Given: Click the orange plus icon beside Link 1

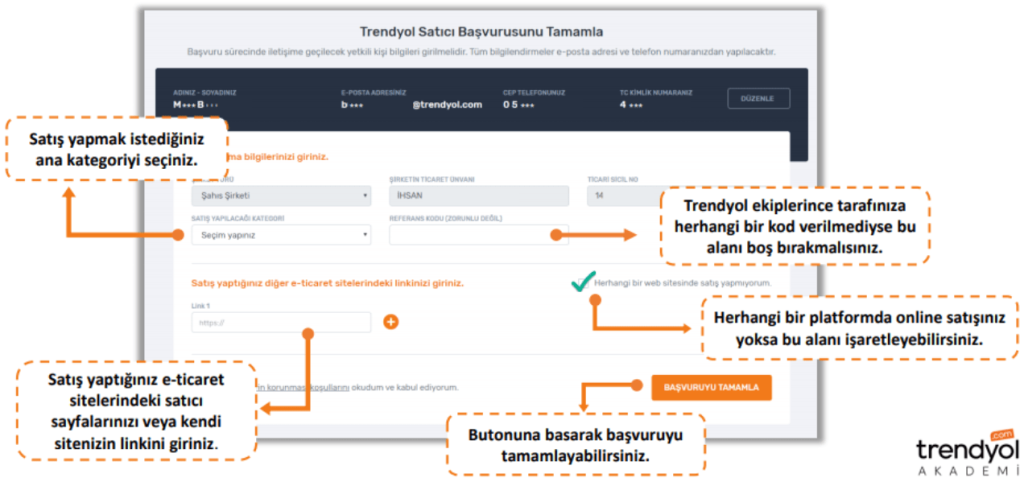Looking at the screenshot, I should (x=391, y=322).
